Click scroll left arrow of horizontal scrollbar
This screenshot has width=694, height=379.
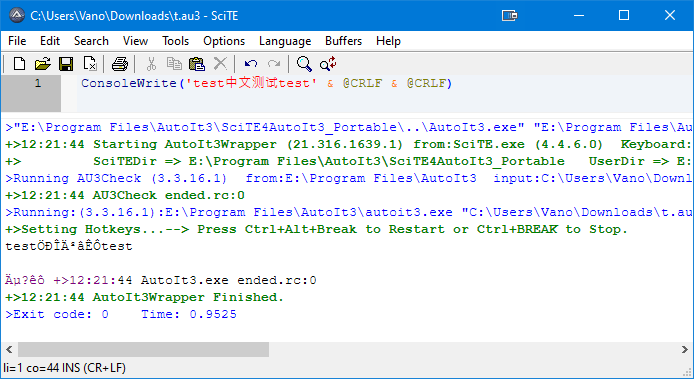(x=9, y=349)
